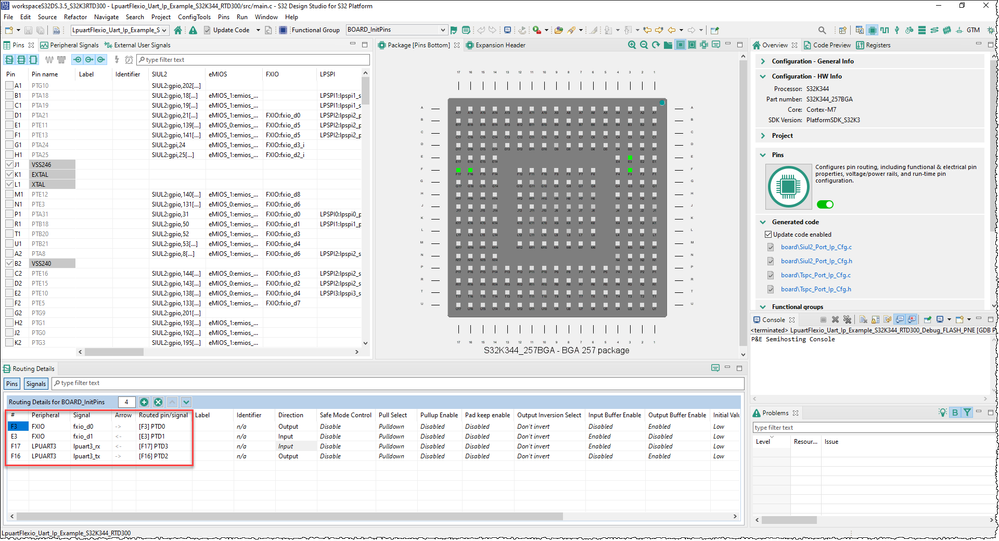Viewport: 999px width, 541px height.
Task: Check the box for pin A1 PTG10
Action: tap(9, 86)
